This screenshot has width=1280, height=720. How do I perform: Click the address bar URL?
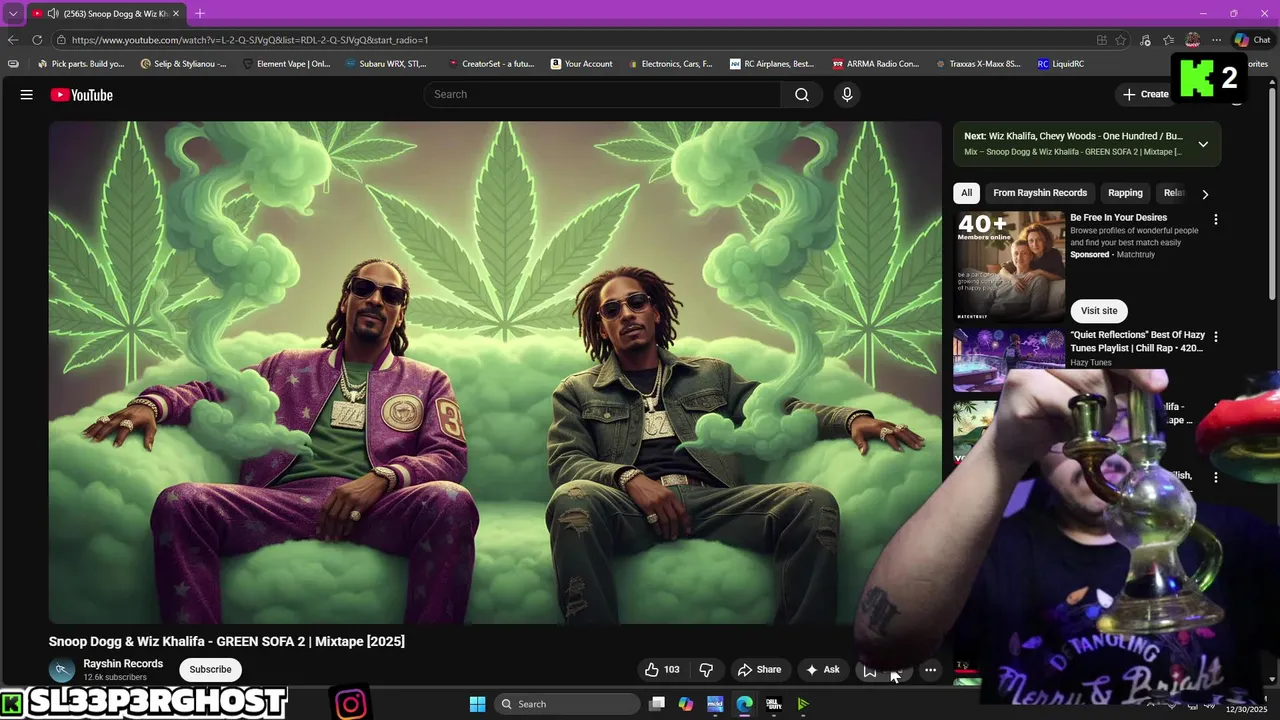[x=250, y=40]
